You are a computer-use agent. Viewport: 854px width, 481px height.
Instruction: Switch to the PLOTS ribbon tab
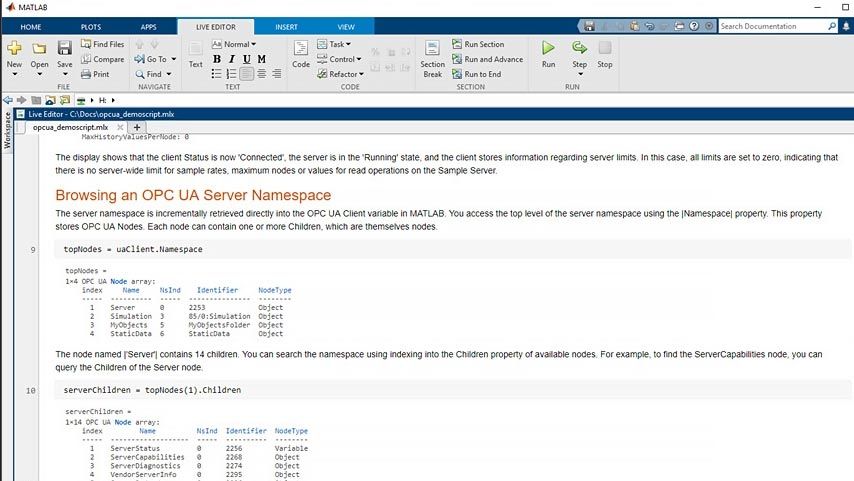(90, 27)
